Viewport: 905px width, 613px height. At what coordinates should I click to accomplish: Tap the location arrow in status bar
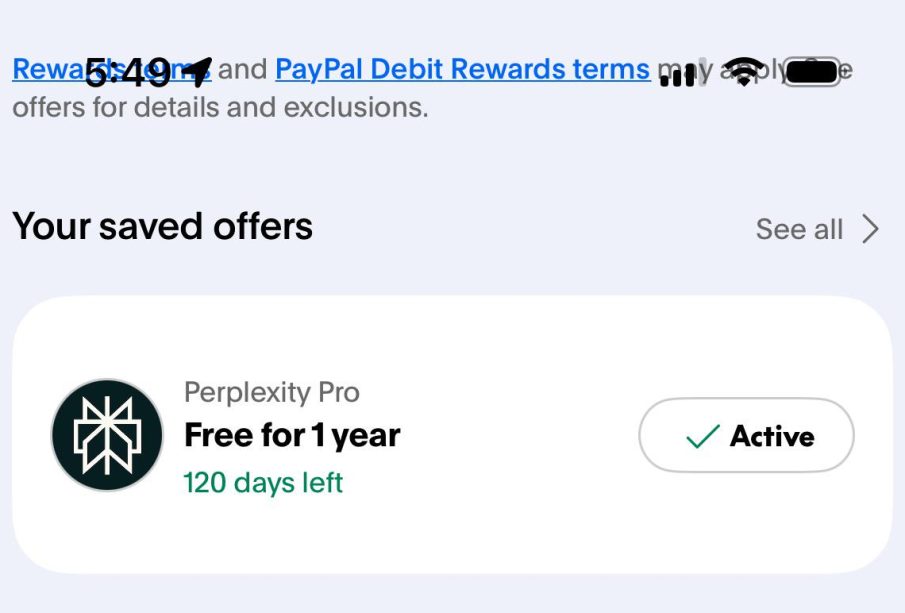click(x=197, y=70)
